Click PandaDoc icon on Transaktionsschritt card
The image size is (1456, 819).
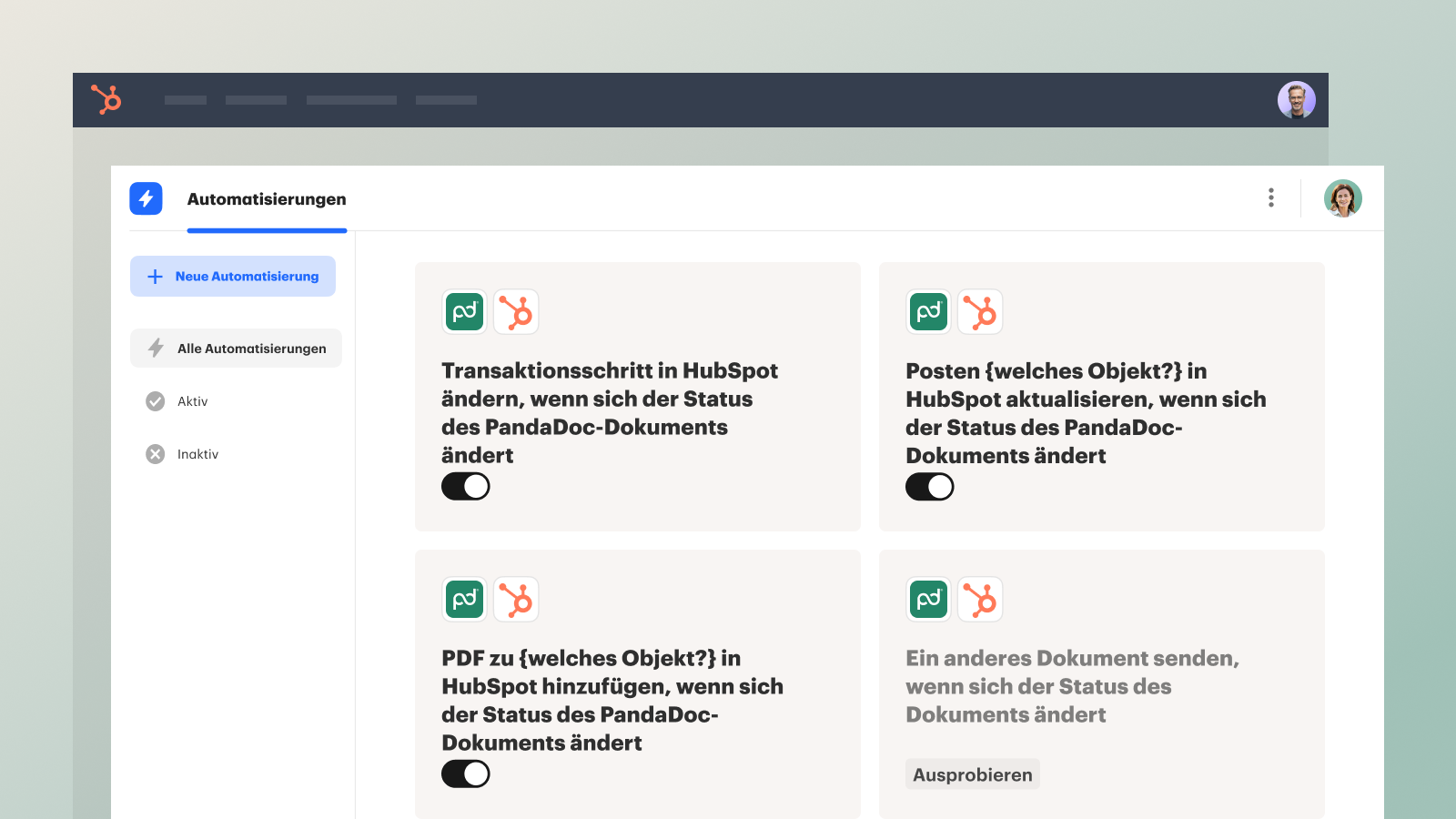coord(465,312)
